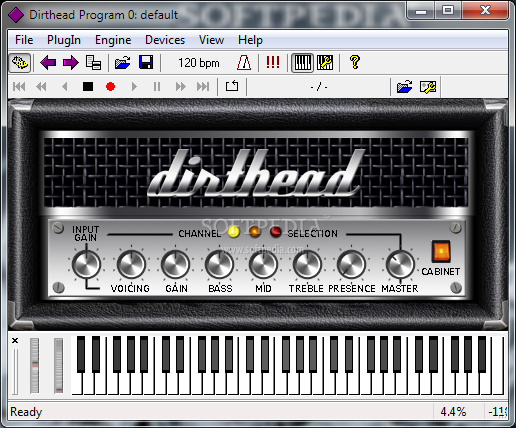Select the red channel LED

coord(276,232)
